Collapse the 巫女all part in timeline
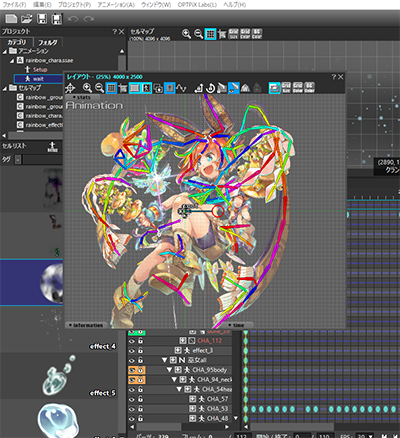 [x=164, y=360]
